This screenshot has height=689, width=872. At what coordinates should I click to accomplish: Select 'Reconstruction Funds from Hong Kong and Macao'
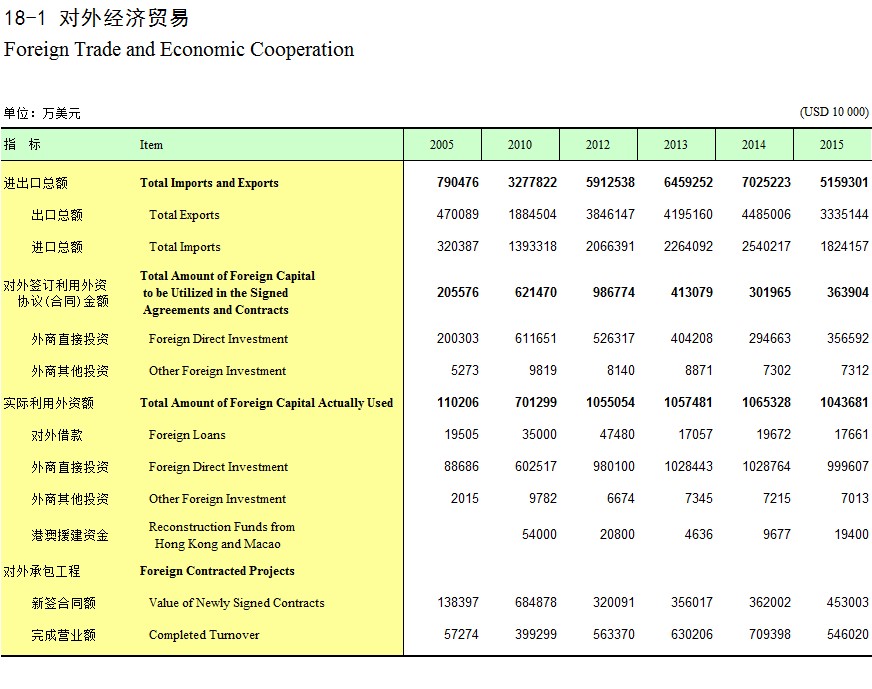(221, 535)
